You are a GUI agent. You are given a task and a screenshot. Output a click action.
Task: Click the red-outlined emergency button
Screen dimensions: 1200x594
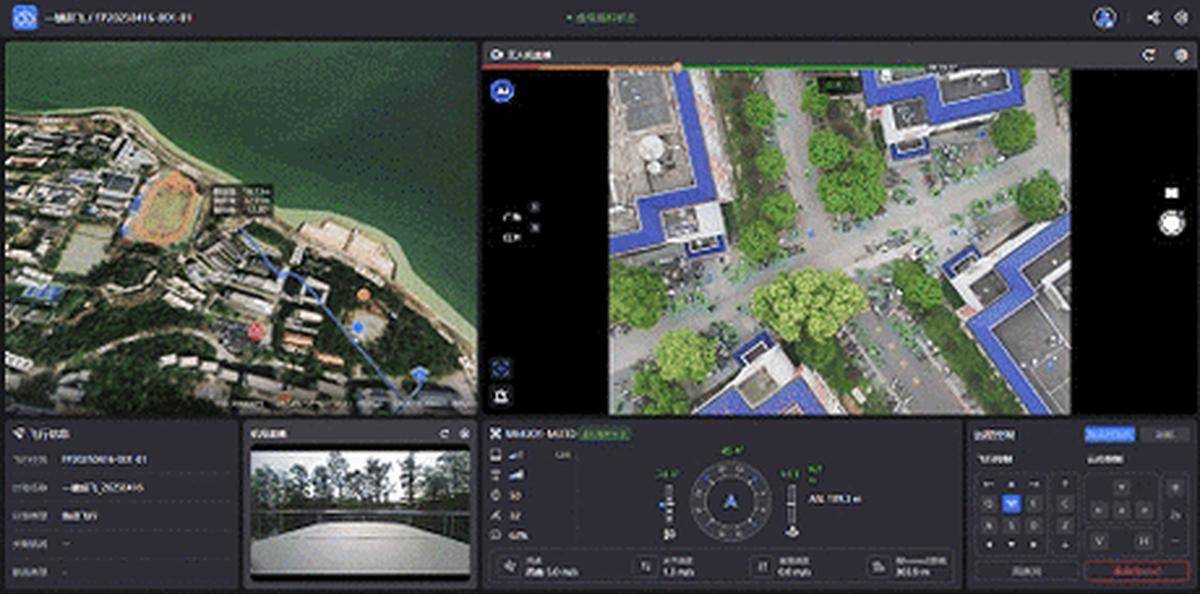(1136, 570)
